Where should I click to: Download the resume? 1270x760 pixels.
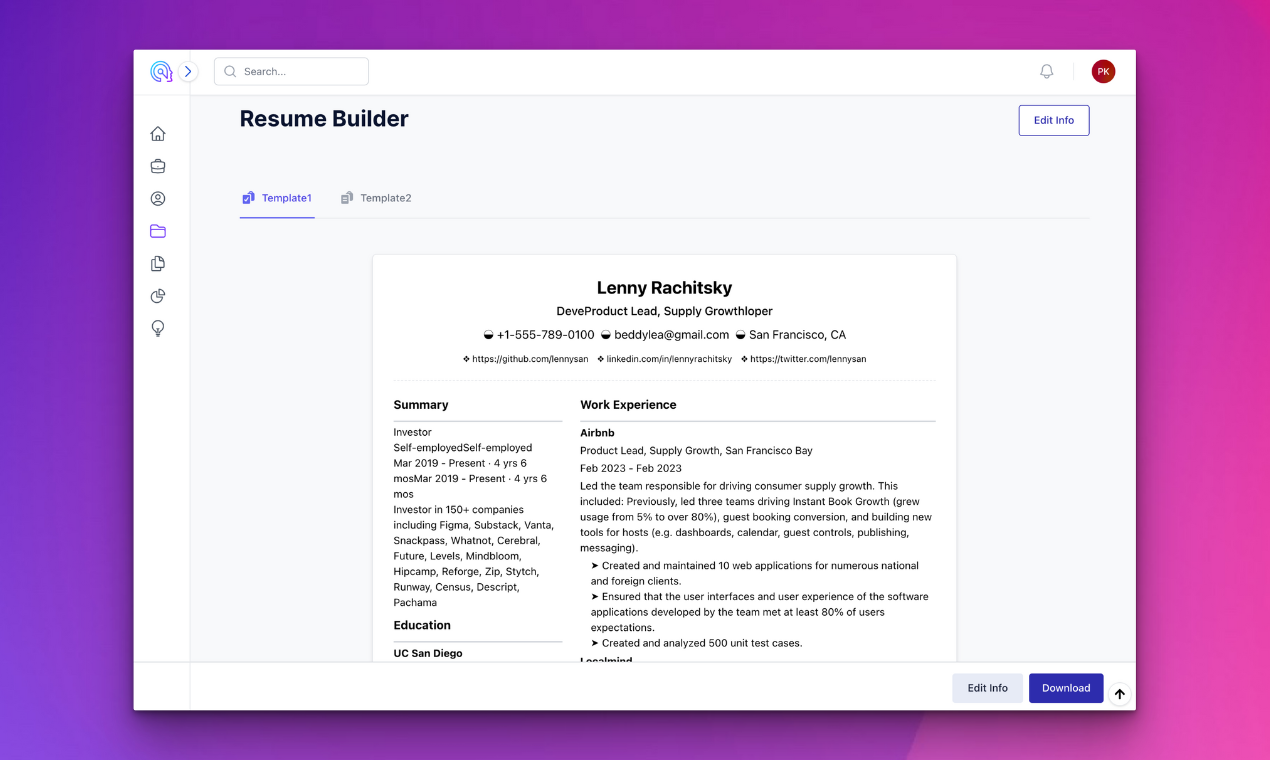point(1066,688)
